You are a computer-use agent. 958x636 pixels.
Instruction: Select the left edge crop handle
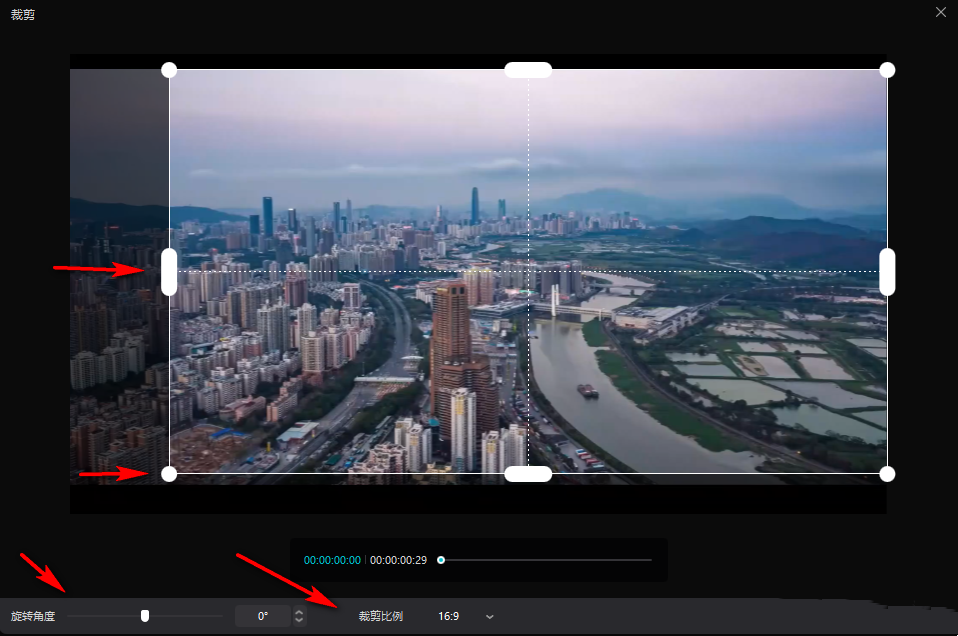coord(169,272)
